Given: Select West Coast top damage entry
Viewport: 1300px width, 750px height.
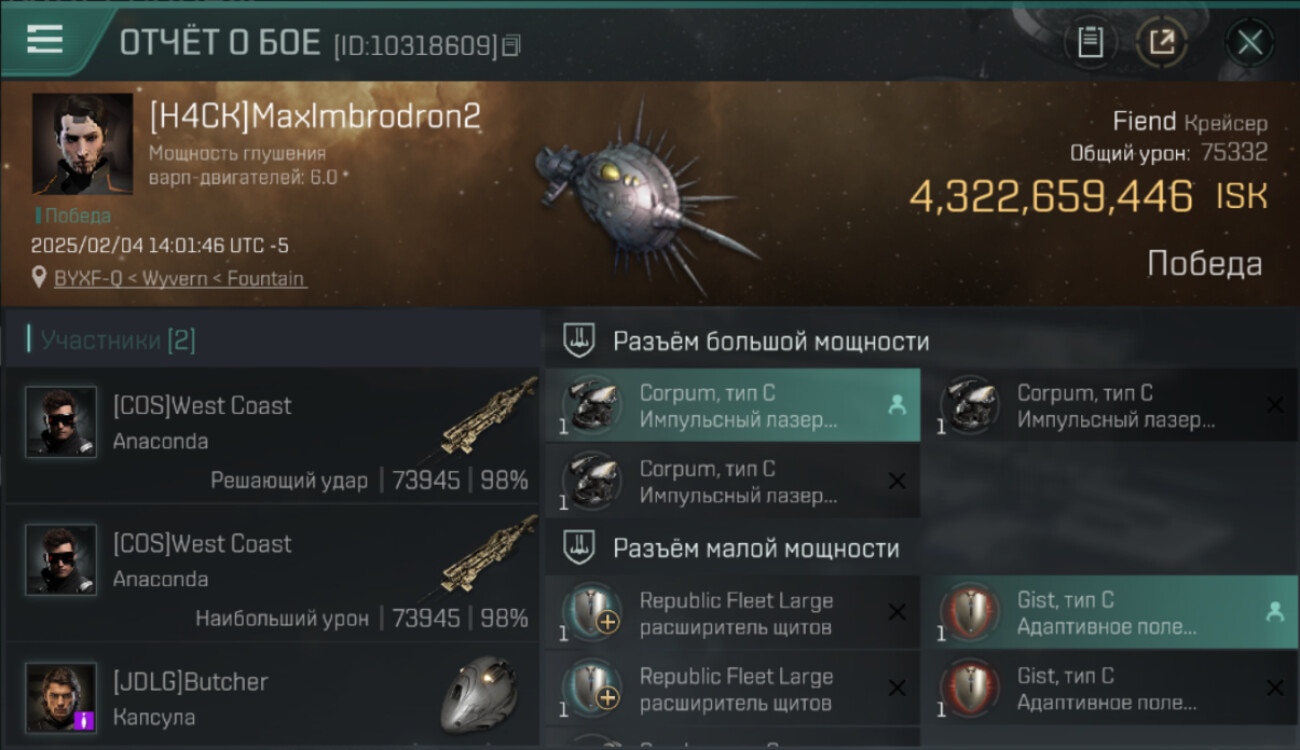Looking at the screenshot, I should [x=272, y=573].
